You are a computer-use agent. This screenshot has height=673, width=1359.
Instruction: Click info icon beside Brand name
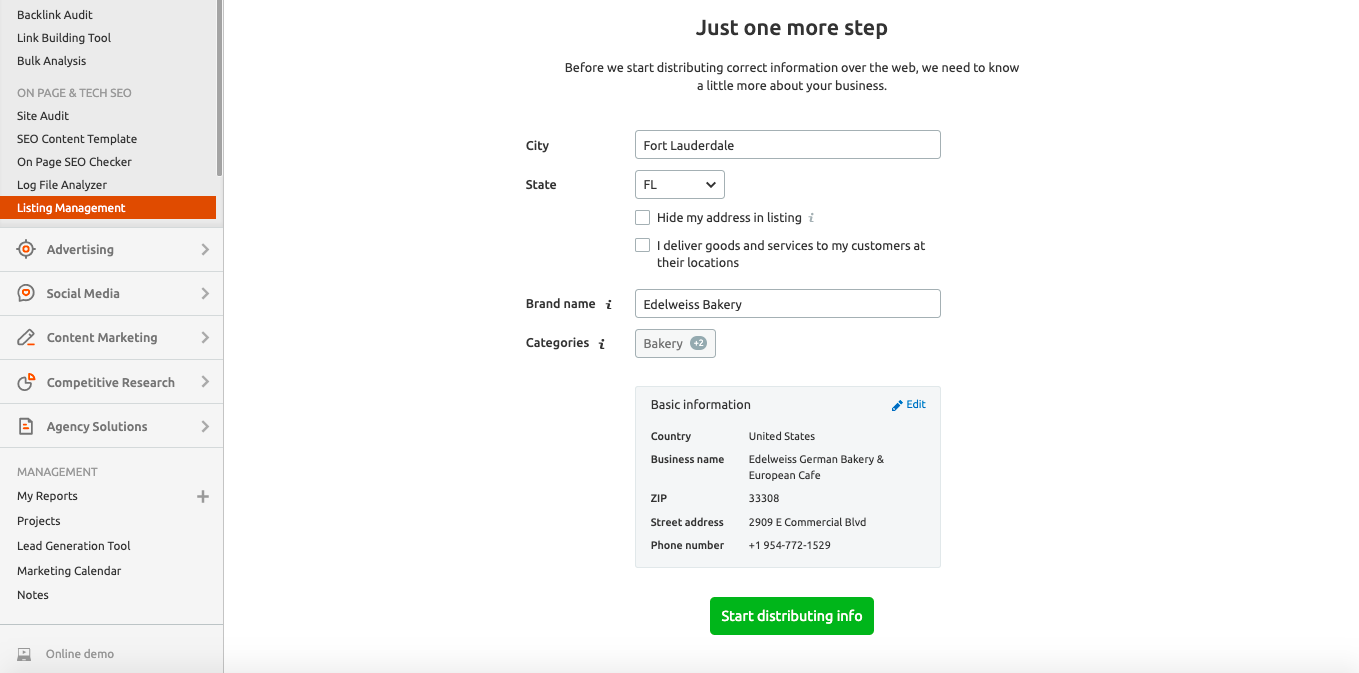click(609, 304)
